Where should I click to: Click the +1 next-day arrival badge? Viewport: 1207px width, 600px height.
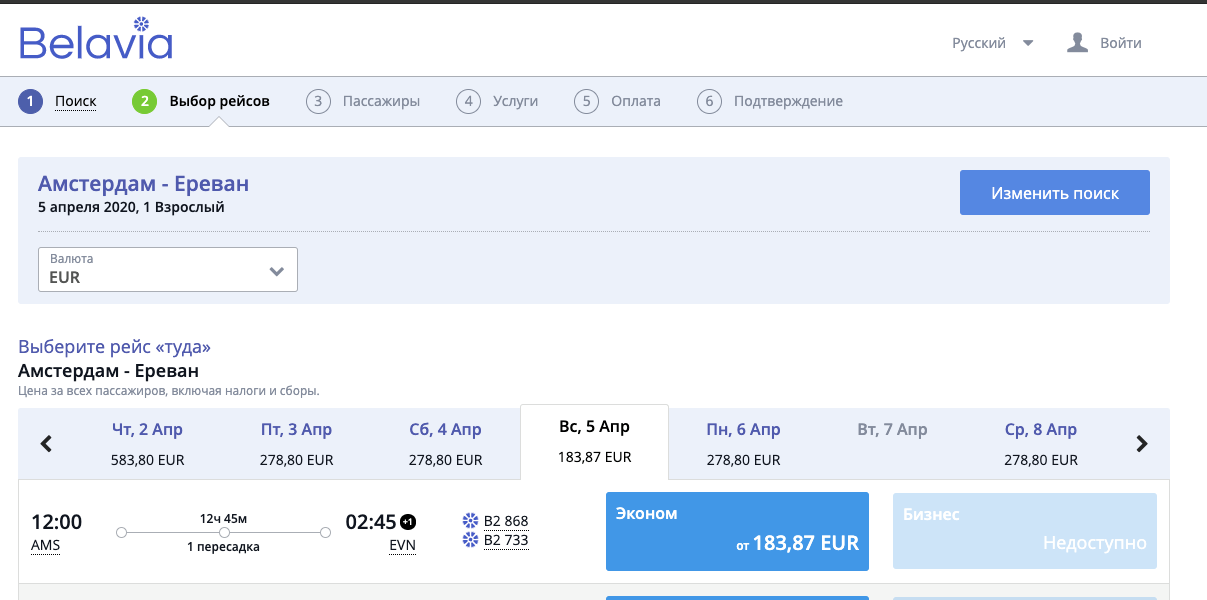(408, 522)
